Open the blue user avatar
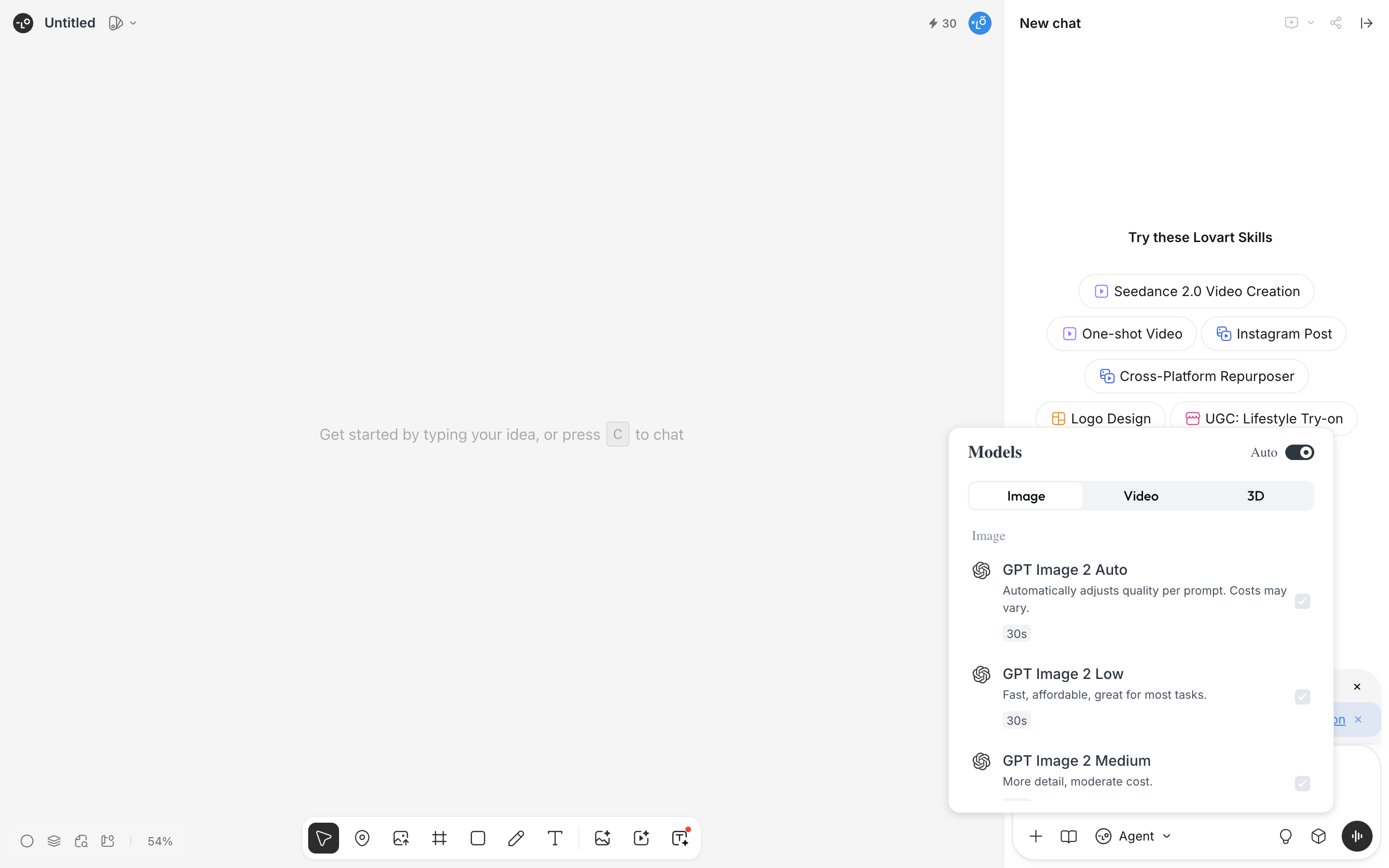1389x868 pixels. pyautogui.click(x=980, y=23)
